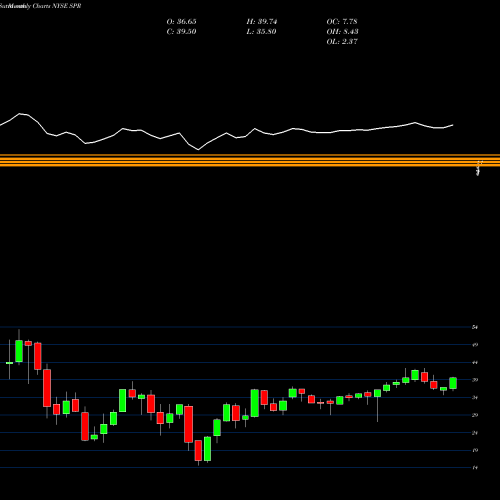Click the OL: 2.37 reading
This screenshot has height=500, width=500.
(x=342, y=42)
